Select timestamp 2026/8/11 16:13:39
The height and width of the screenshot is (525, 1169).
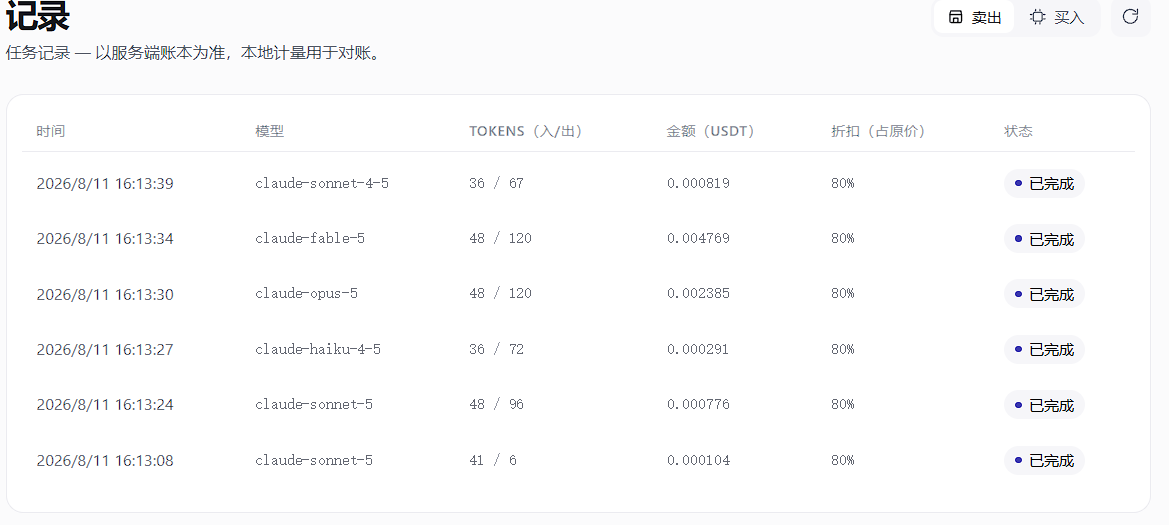105,183
